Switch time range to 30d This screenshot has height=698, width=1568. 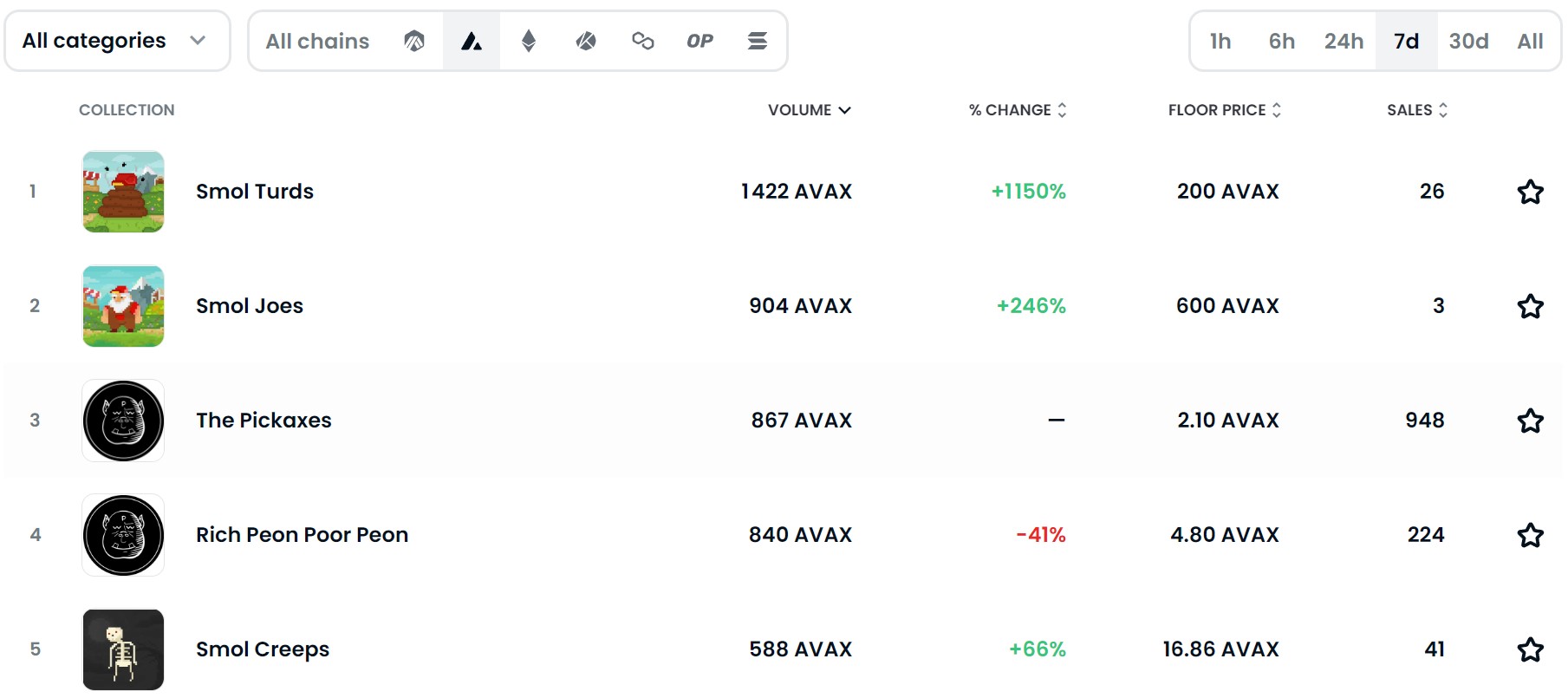1468,41
